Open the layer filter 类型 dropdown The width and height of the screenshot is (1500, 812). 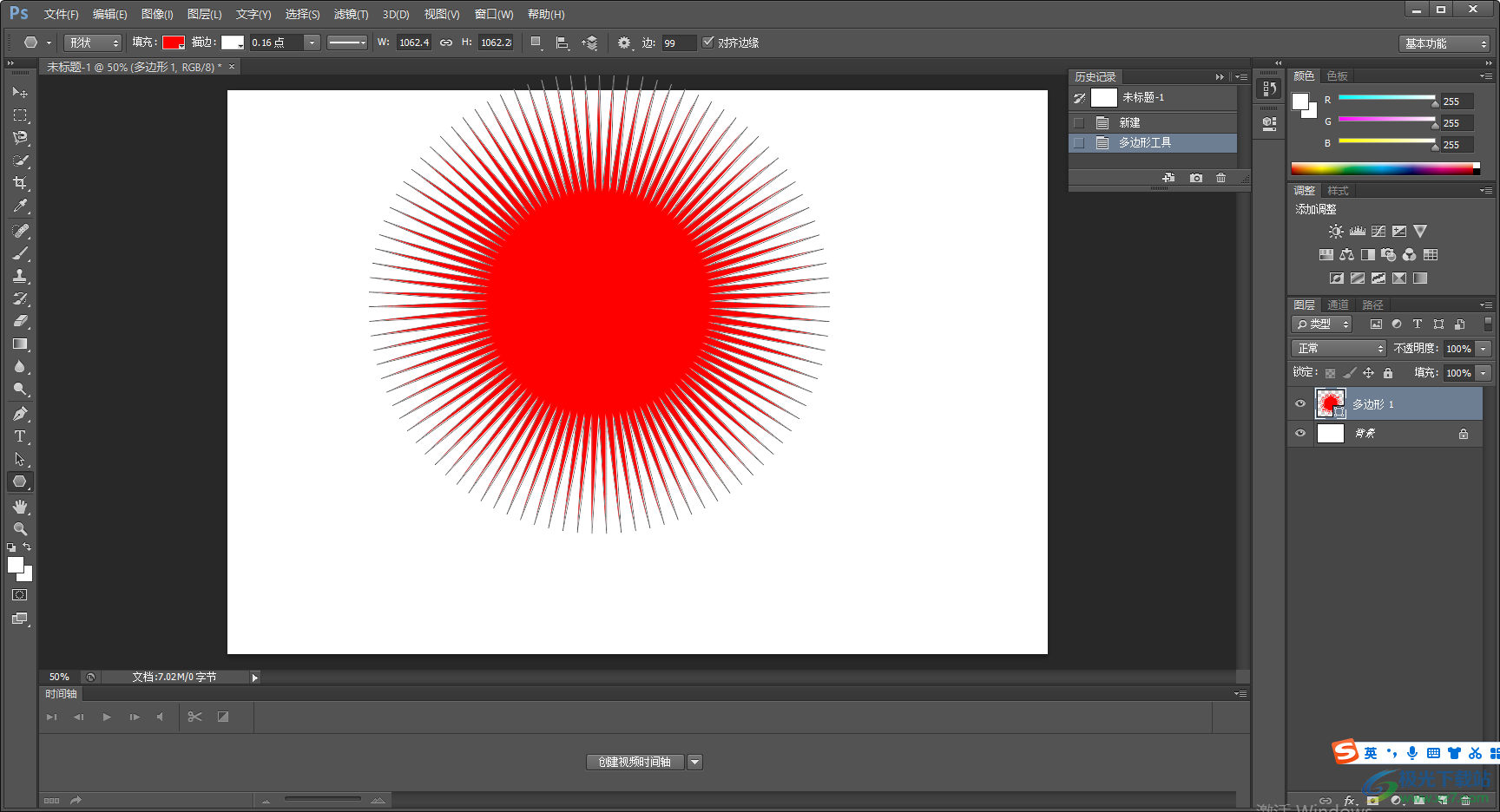pyautogui.click(x=1322, y=324)
